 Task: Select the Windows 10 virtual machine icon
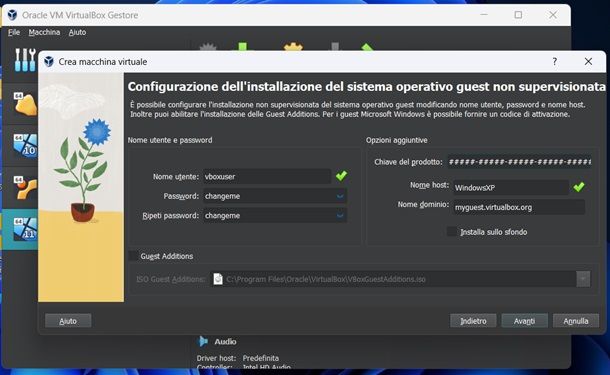pos(26,146)
